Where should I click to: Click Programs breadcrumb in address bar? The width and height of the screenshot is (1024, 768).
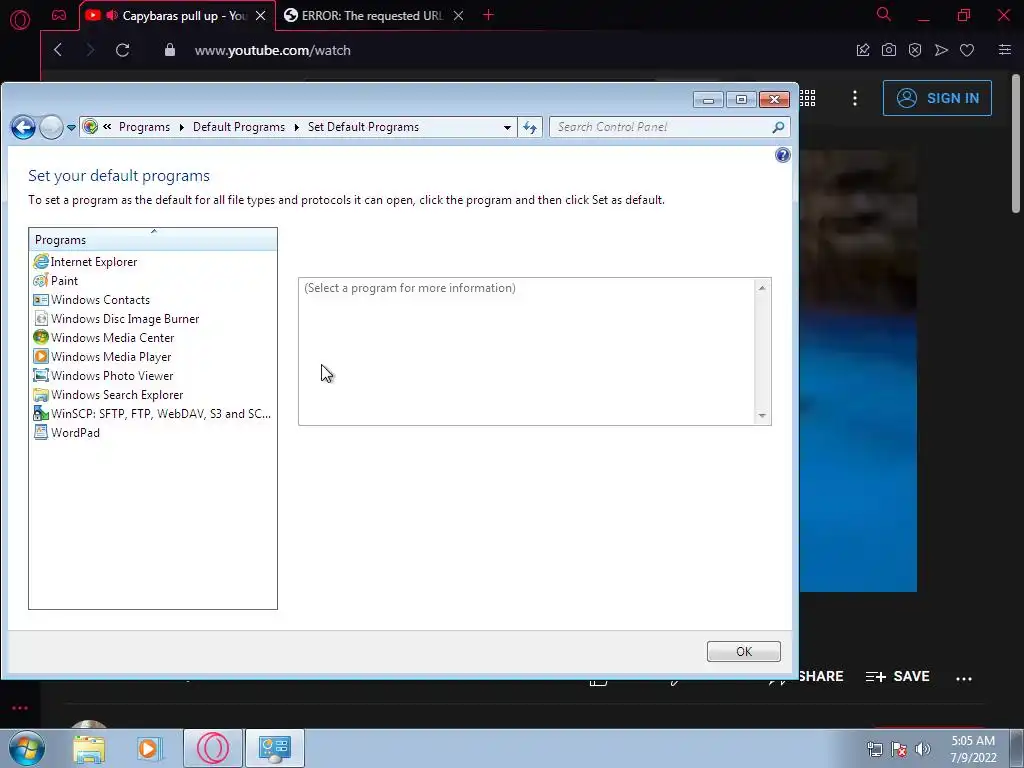[144, 127]
